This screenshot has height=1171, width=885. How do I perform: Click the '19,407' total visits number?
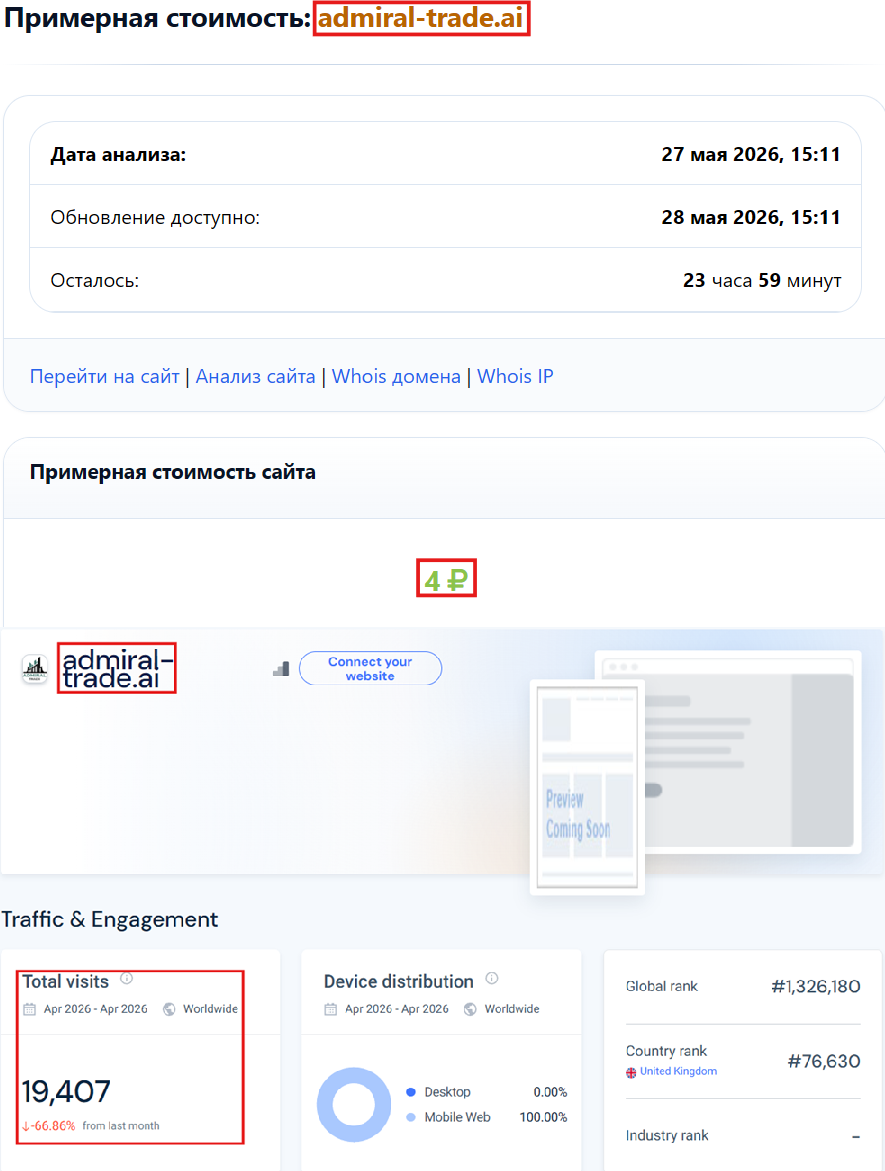[66, 1092]
